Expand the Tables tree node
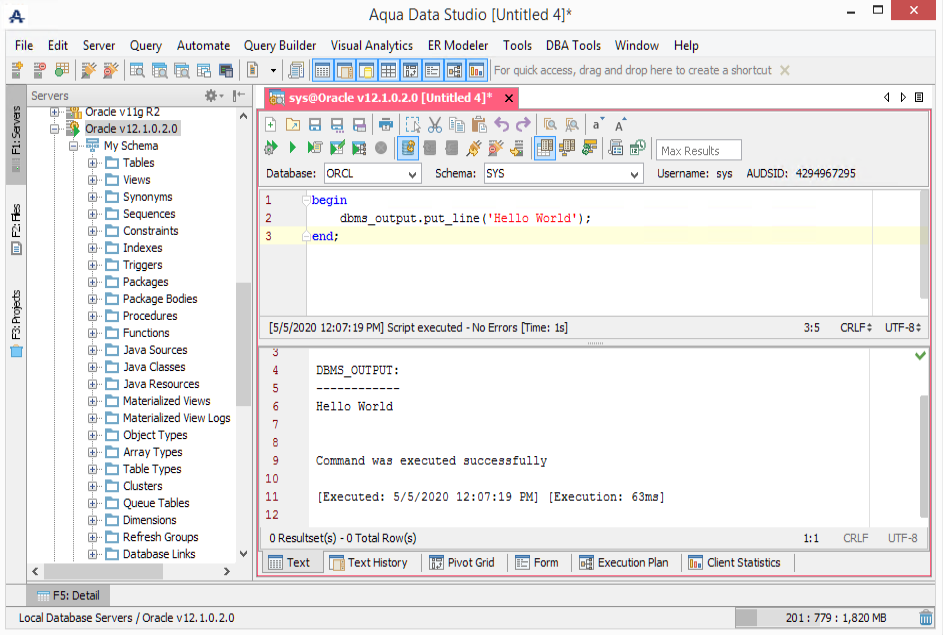 pyautogui.click(x=93, y=163)
